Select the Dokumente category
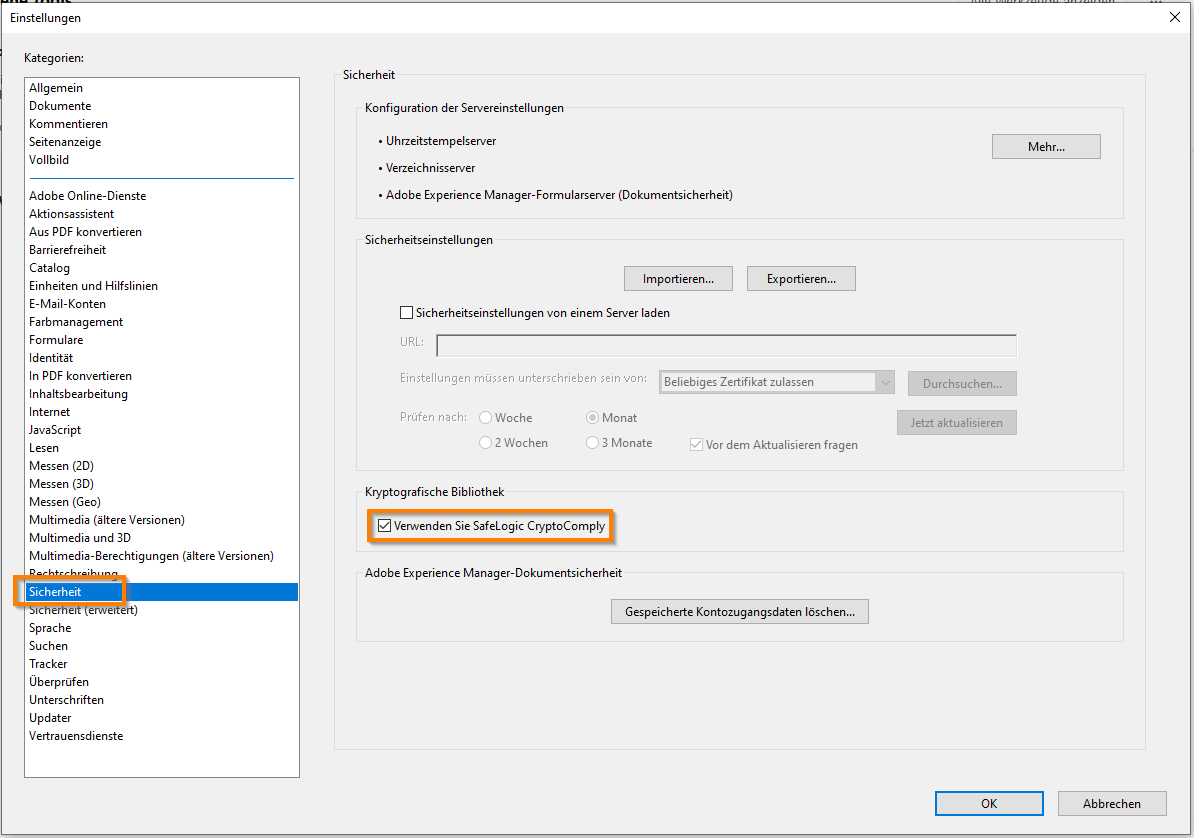The image size is (1194, 838). [60, 106]
